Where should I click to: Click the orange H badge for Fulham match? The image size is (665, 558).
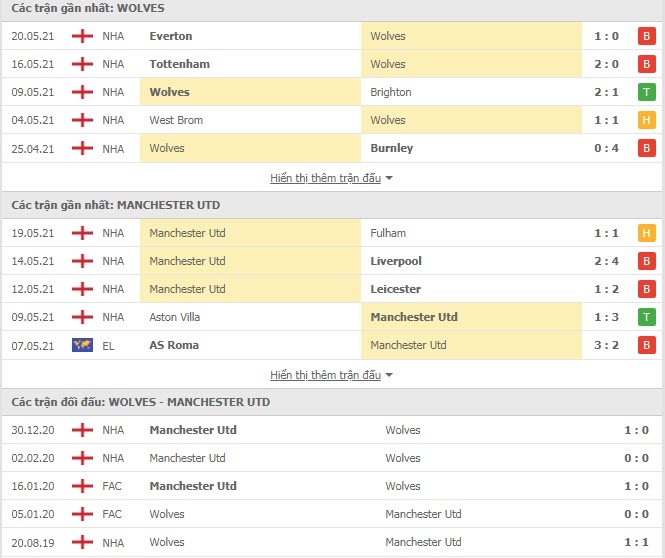pos(646,233)
